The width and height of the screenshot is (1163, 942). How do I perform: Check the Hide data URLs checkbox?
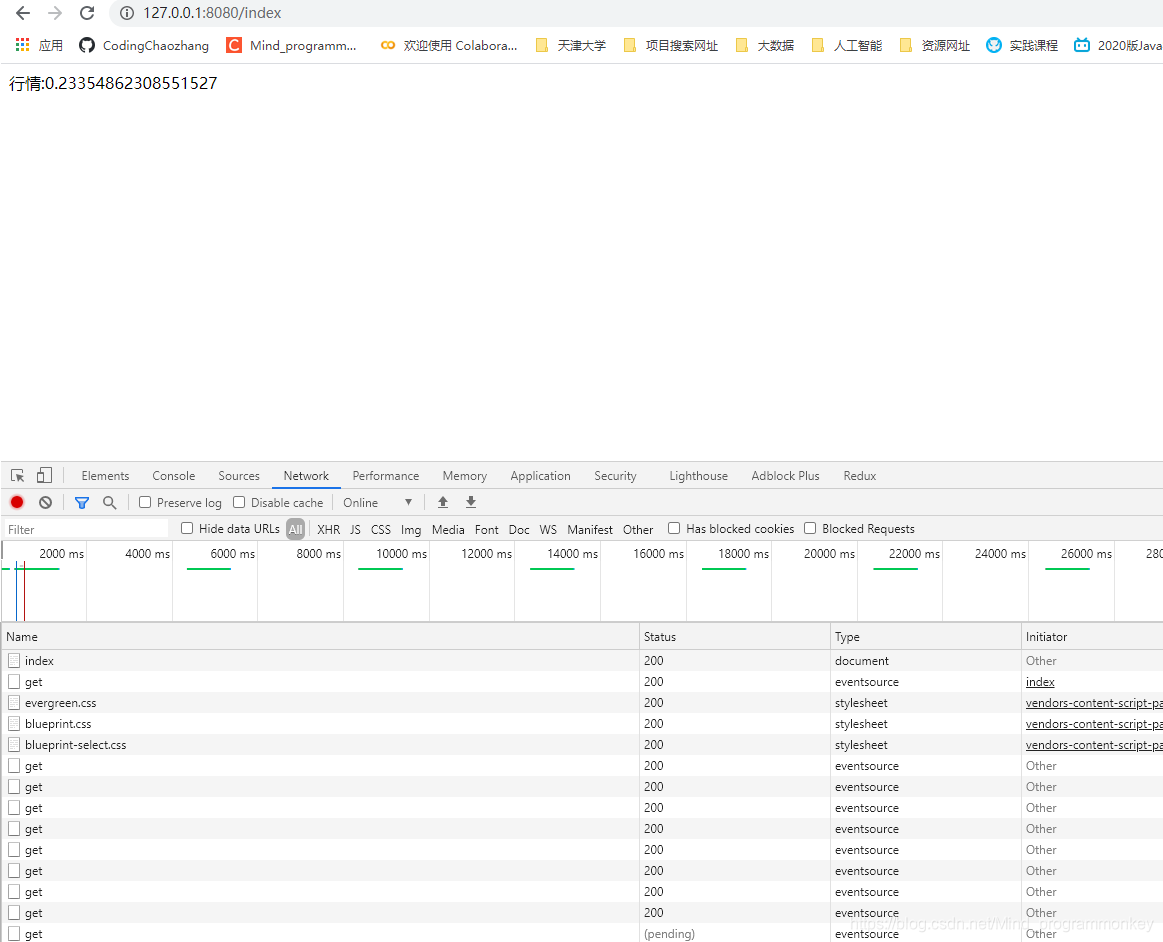point(187,528)
